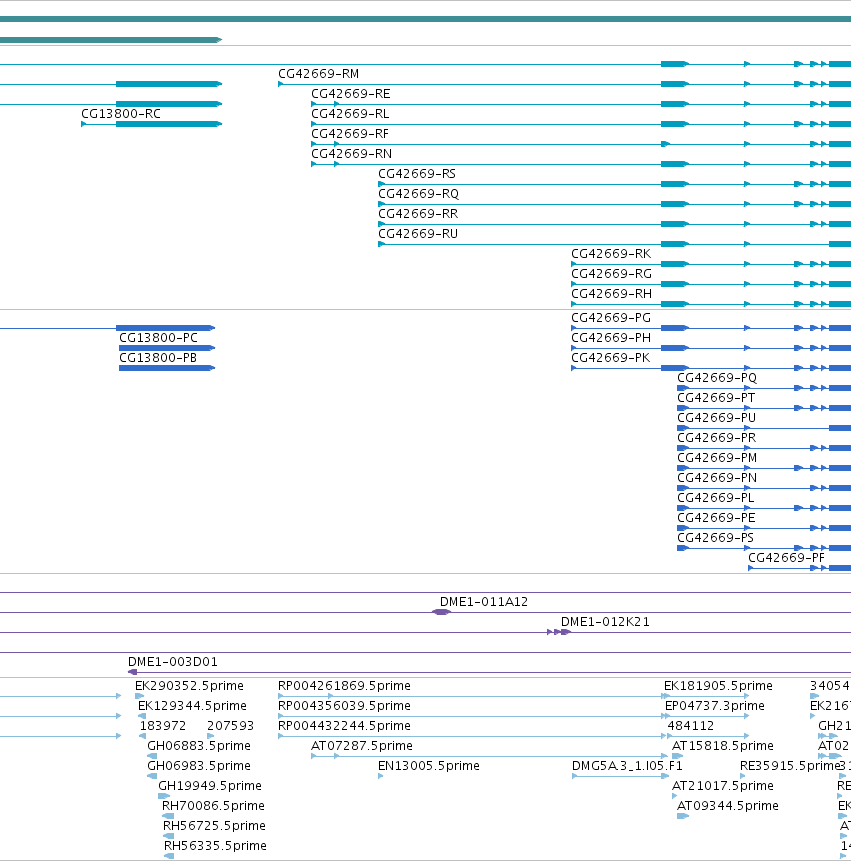This screenshot has width=851, height=861.
Task: Click the 207593 EST label
Action: tap(231, 726)
